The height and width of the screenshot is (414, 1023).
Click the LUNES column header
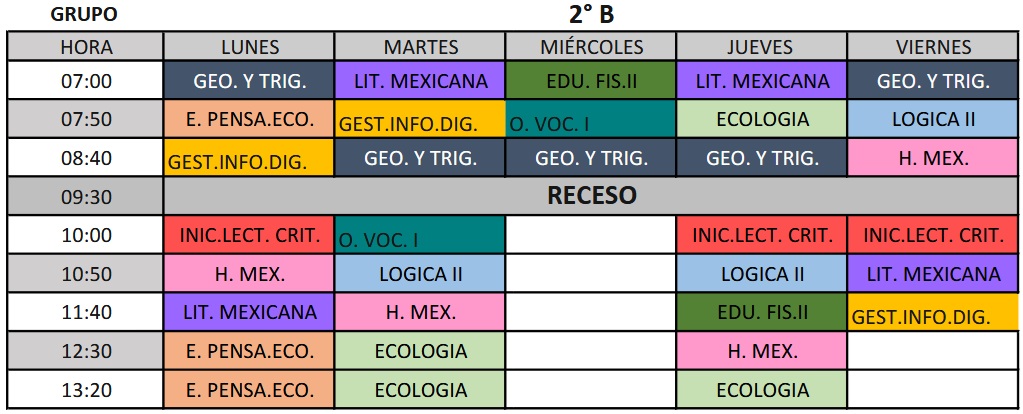249,47
